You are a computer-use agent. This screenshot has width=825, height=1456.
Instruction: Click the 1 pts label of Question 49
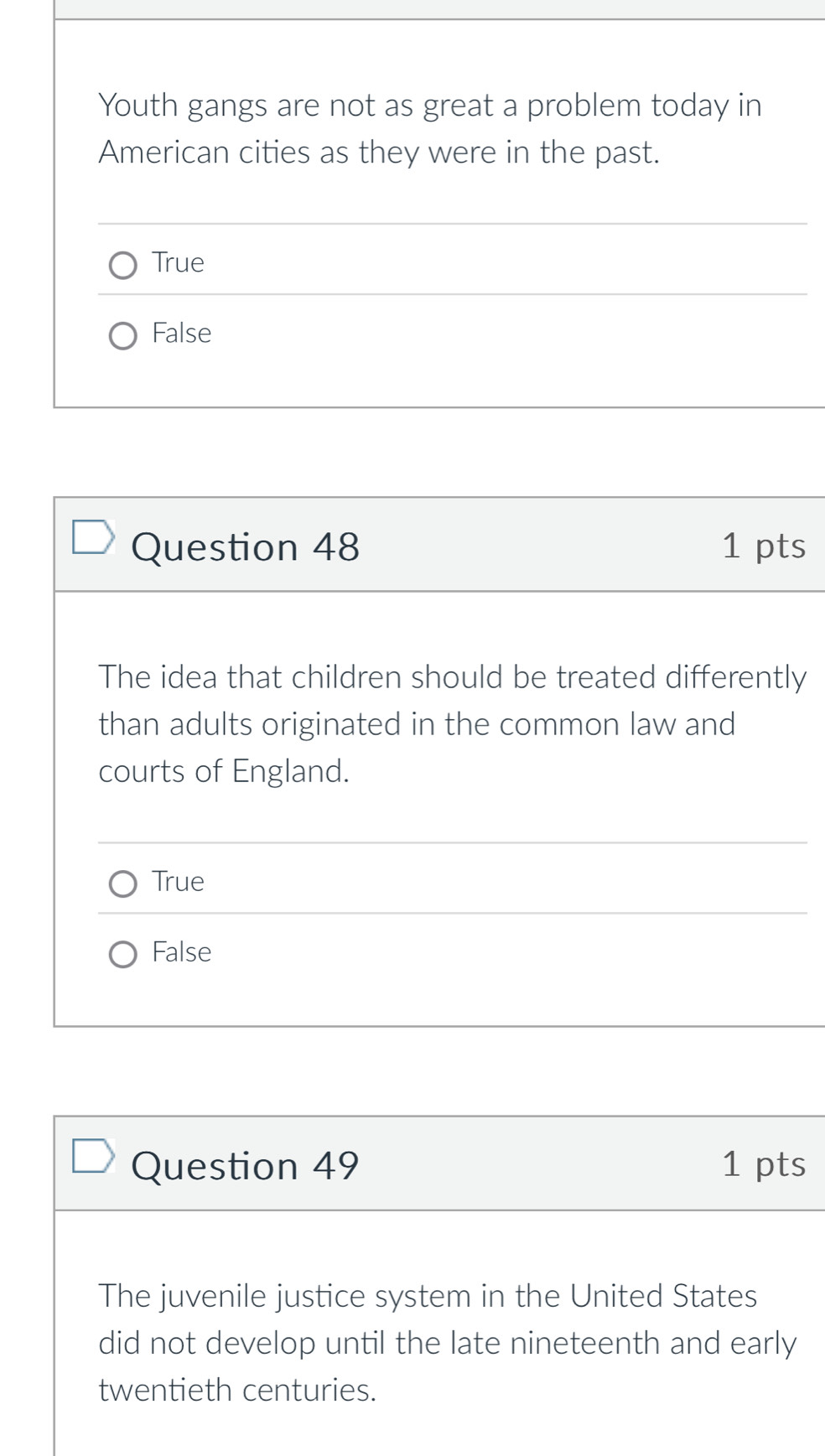pyautogui.click(x=764, y=1164)
